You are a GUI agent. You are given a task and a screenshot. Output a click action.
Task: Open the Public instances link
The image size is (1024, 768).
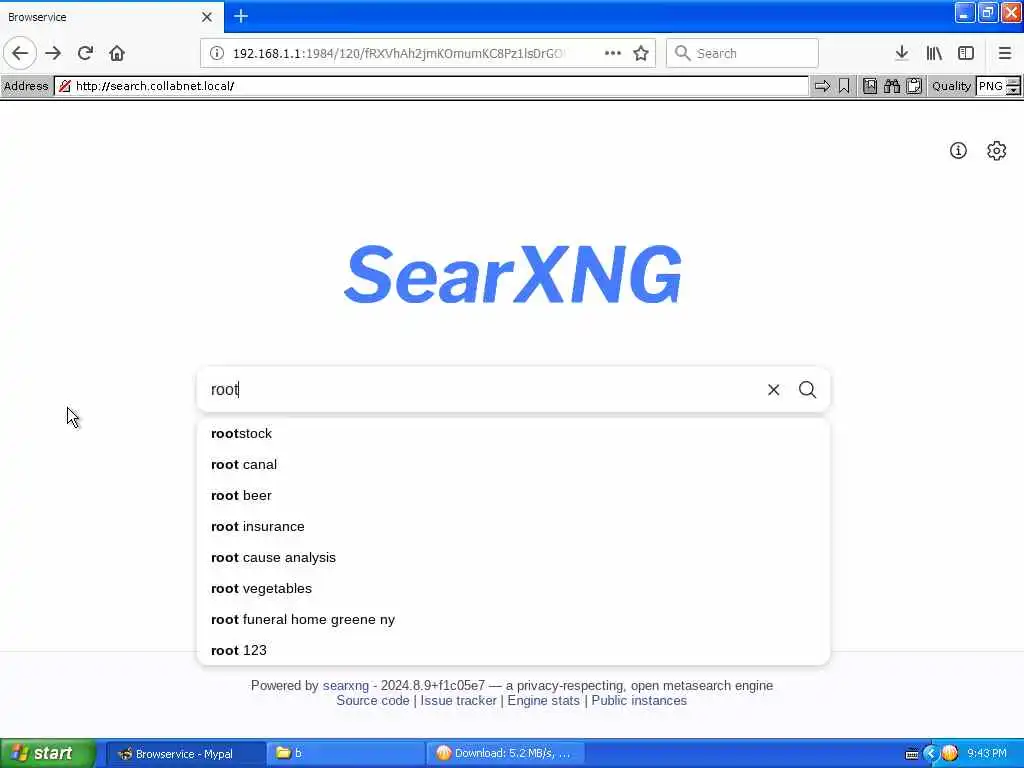tap(639, 701)
